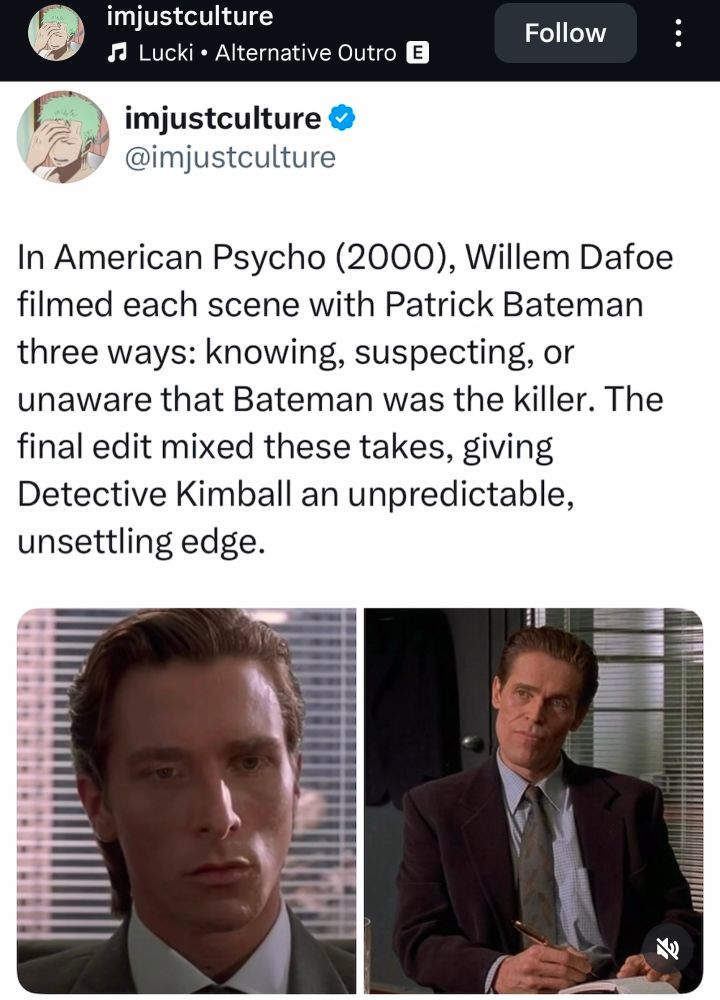Tap the tweet text about American Psycho
This screenshot has height=1000, width=720.
click(x=345, y=399)
